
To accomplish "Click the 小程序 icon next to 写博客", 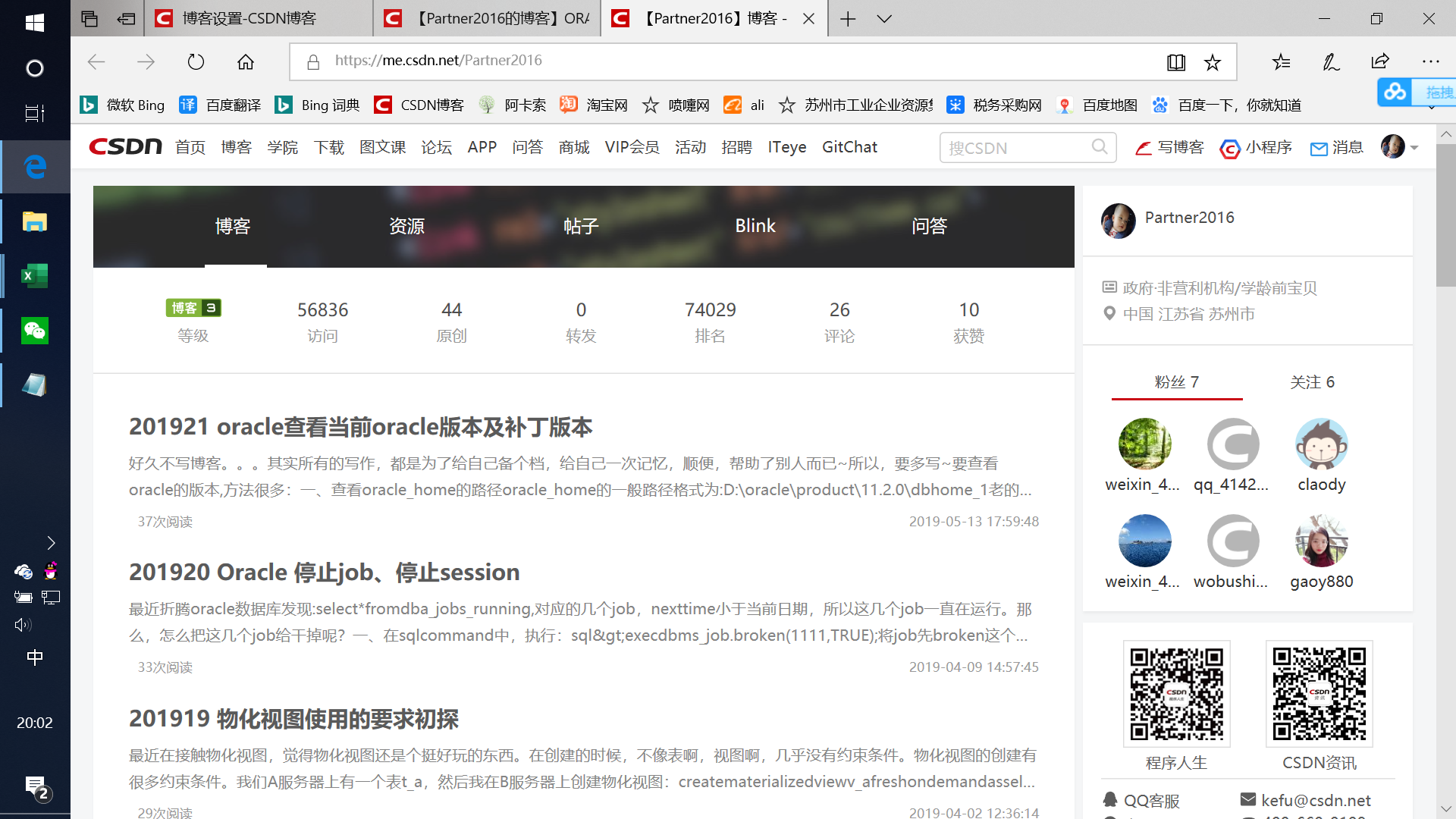I will [1229, 149].
